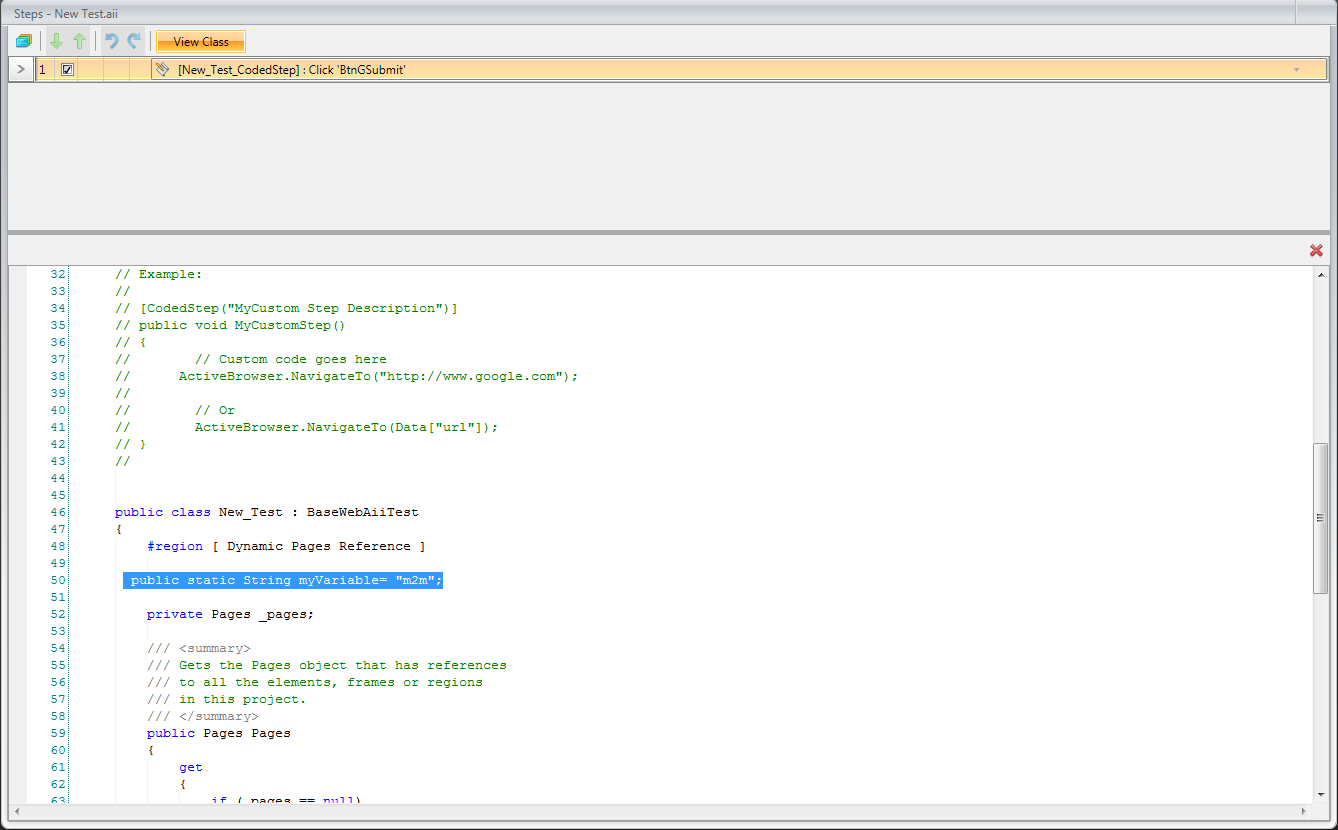Click the comment "// Custom code goes here"
Image resolution: width=1338 pixels, height=830 pixels.
click(x=291, y=359)
